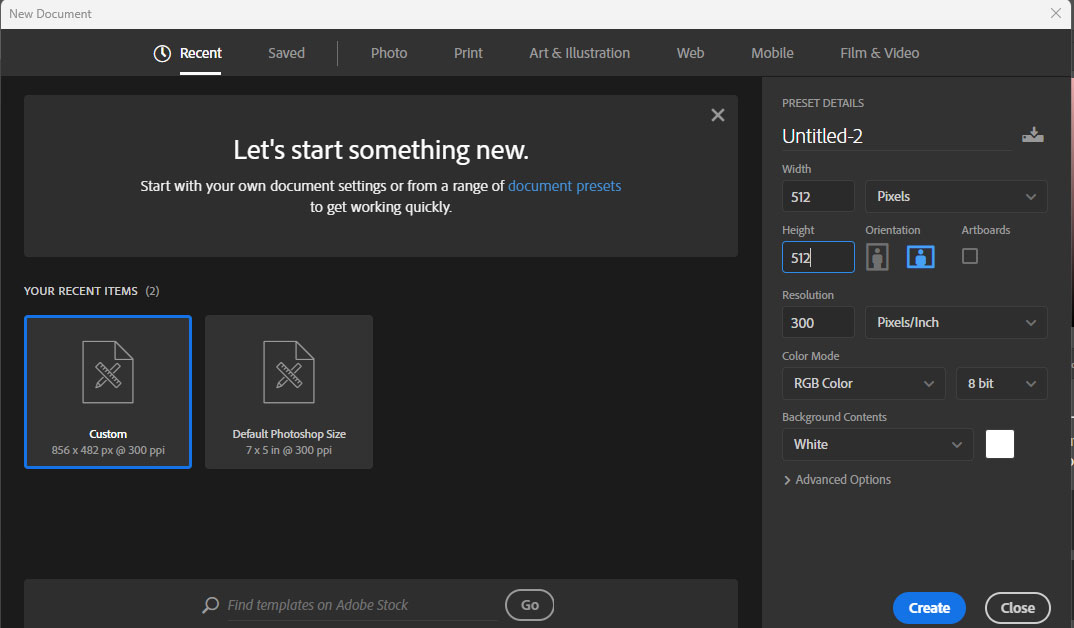Select landscape orientation
This screenshot has width=1074, height=628.
click(920, 257)
